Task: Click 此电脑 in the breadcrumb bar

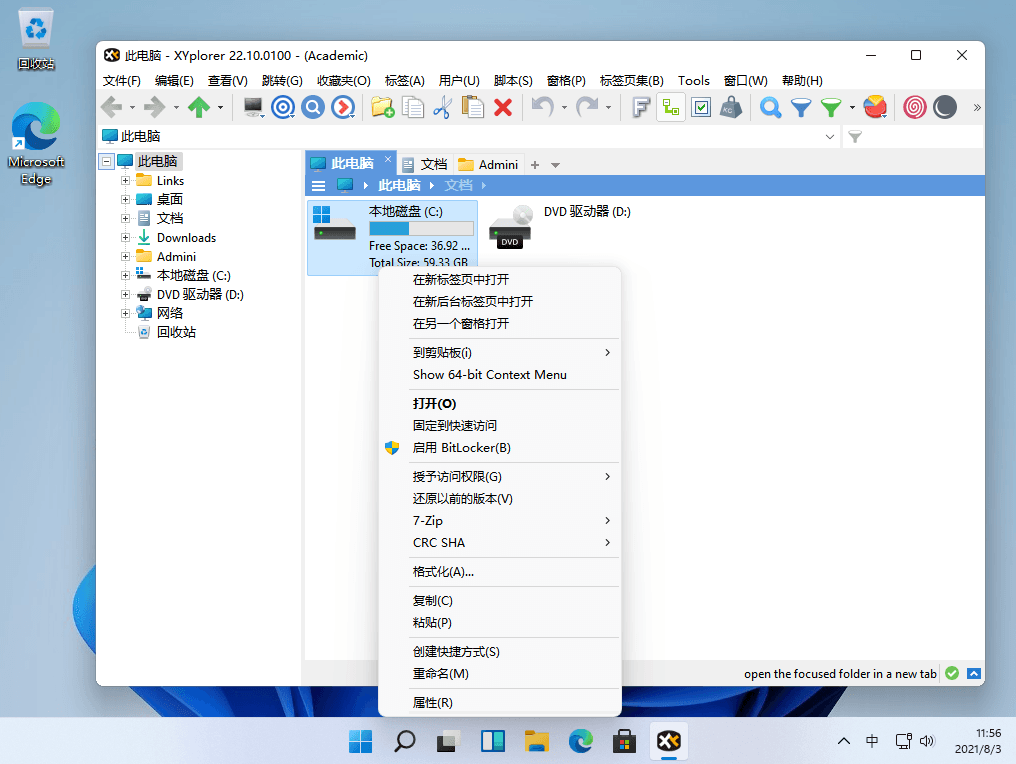Action: (x=399, y=186)
